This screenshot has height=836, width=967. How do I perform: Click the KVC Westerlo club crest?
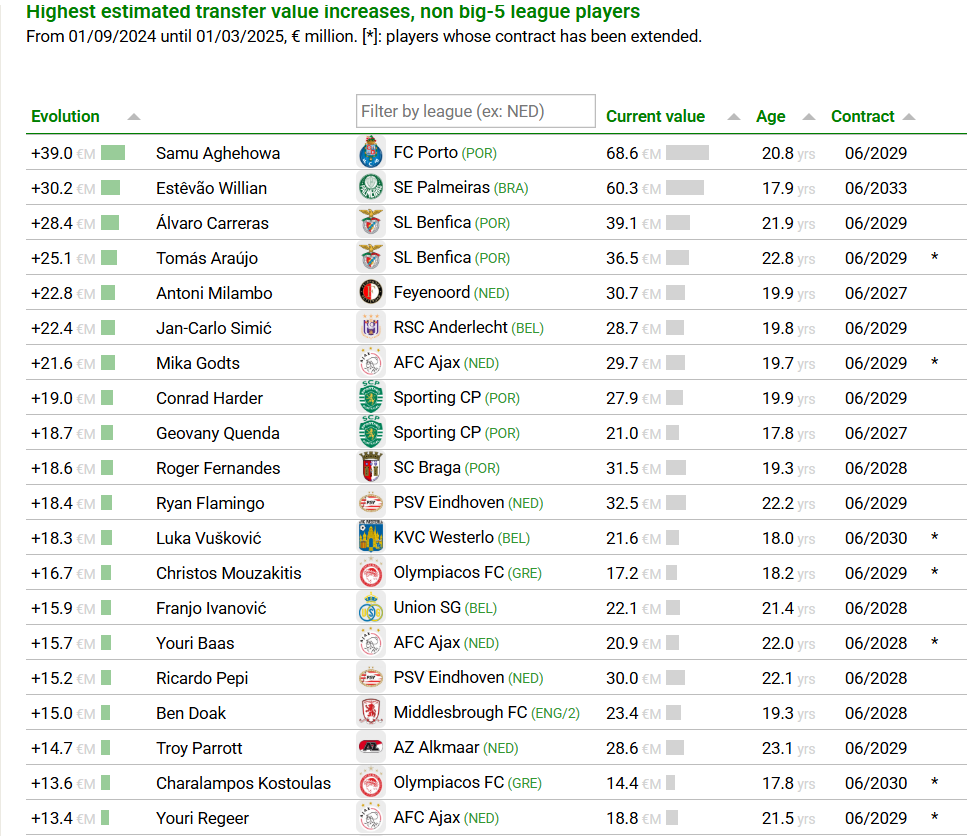[371, 537]
